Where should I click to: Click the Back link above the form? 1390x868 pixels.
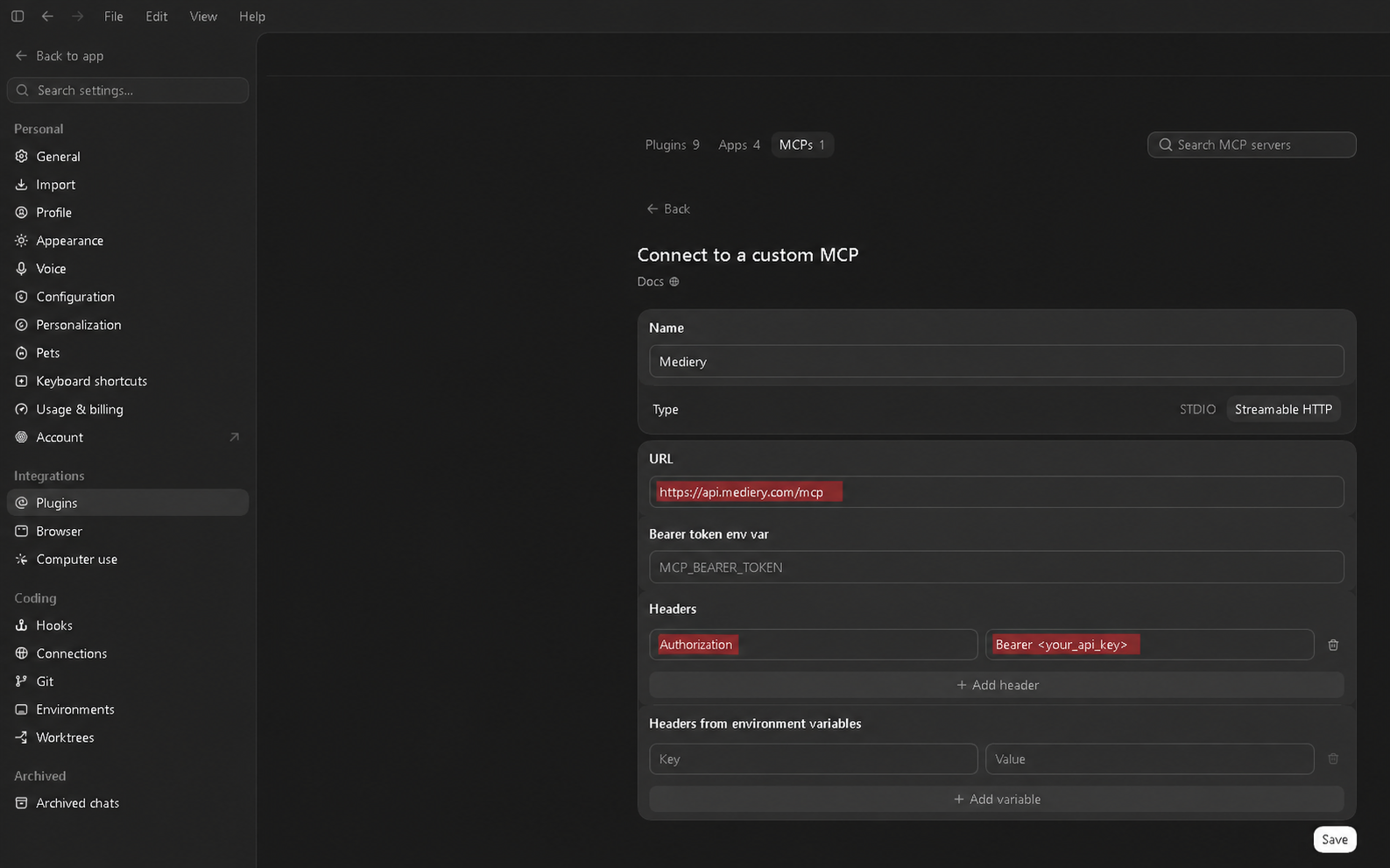click(668, 208)
